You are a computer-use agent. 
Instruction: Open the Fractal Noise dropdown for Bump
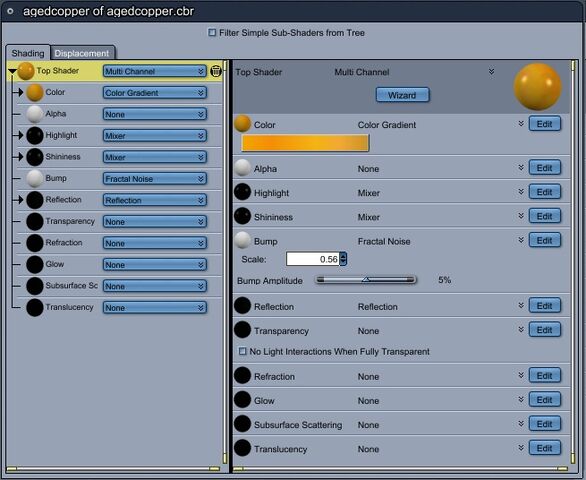pos(154,179)
